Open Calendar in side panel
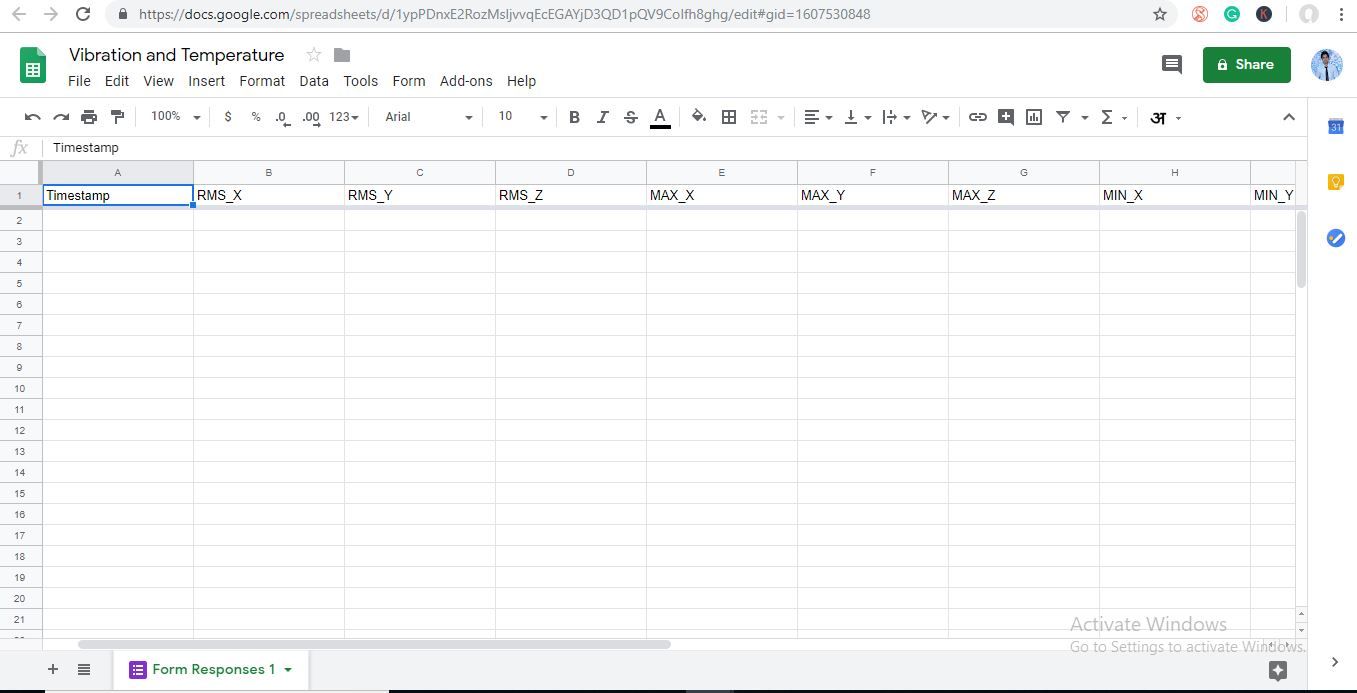 (x=1335, y=126)
